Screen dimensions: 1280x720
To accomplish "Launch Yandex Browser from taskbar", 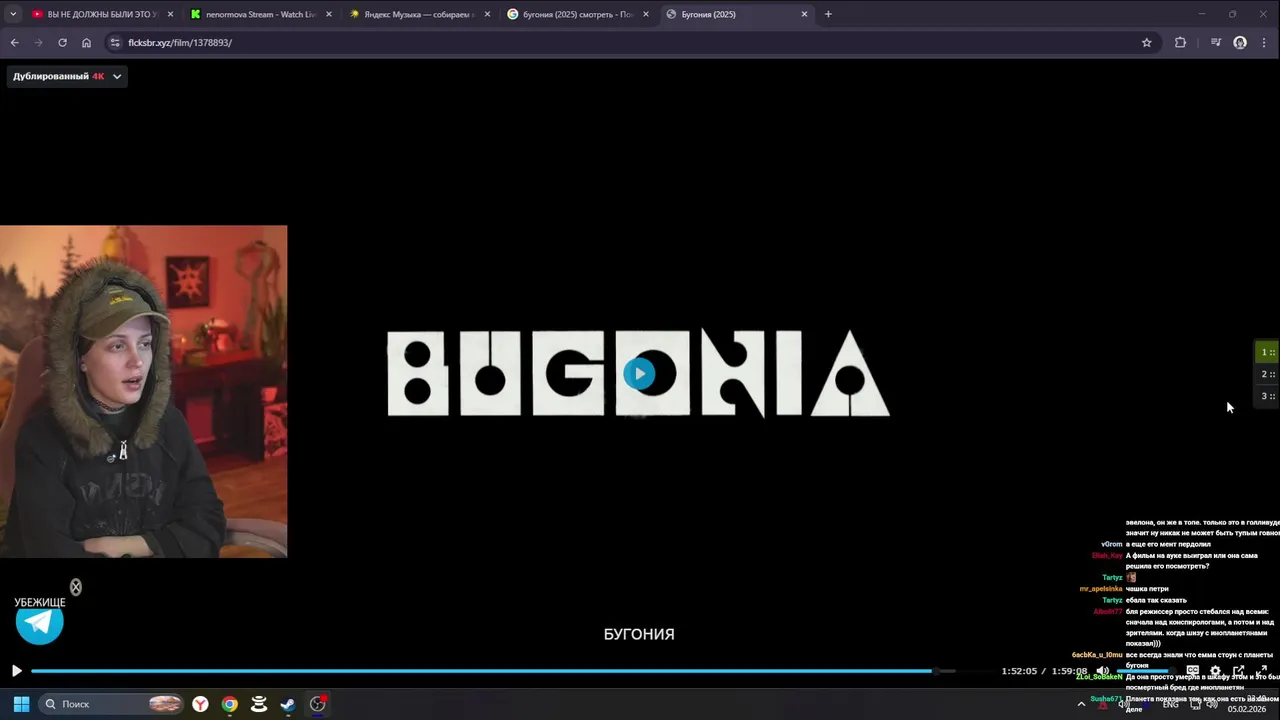I will coord(201,704).
